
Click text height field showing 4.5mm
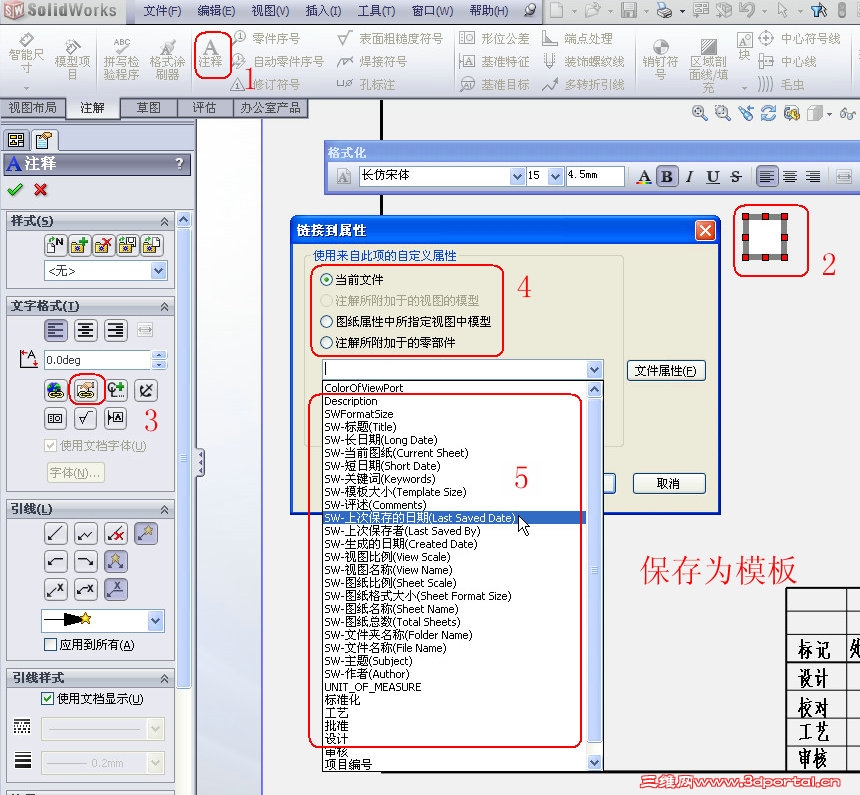click(595, 176)
